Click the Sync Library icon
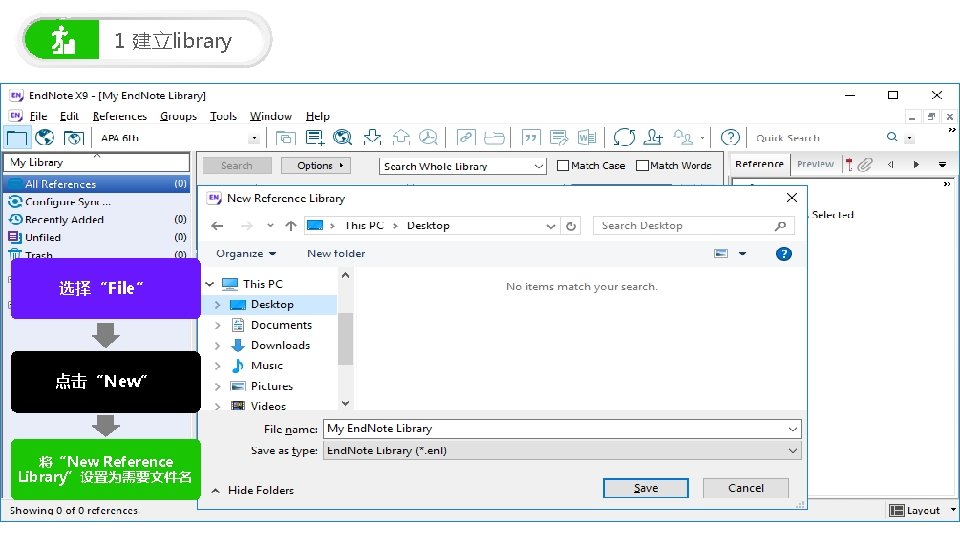The image size is (960, 540). (624, 137)
